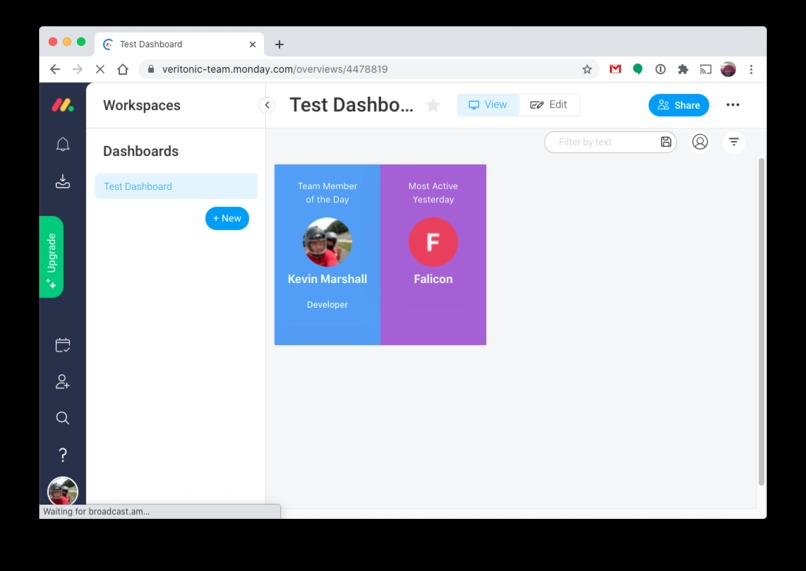Viewport: 806px width, 571px height.
Task: Click Most Active Yesterday title
Action: point(433,193)
